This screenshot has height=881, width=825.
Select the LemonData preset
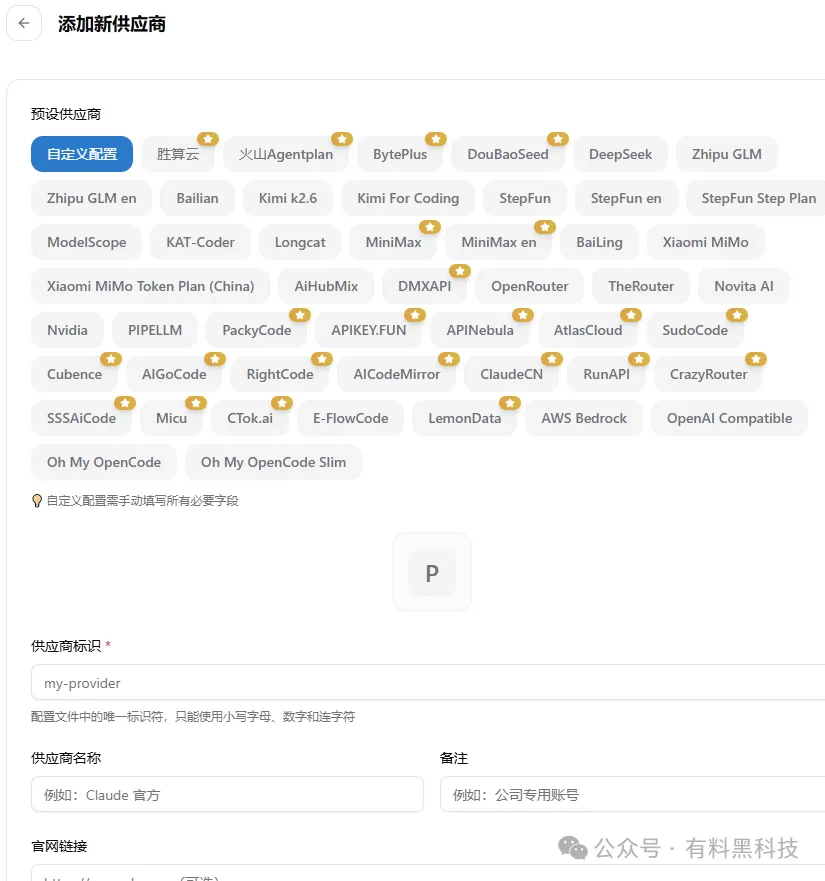[465, 418]
